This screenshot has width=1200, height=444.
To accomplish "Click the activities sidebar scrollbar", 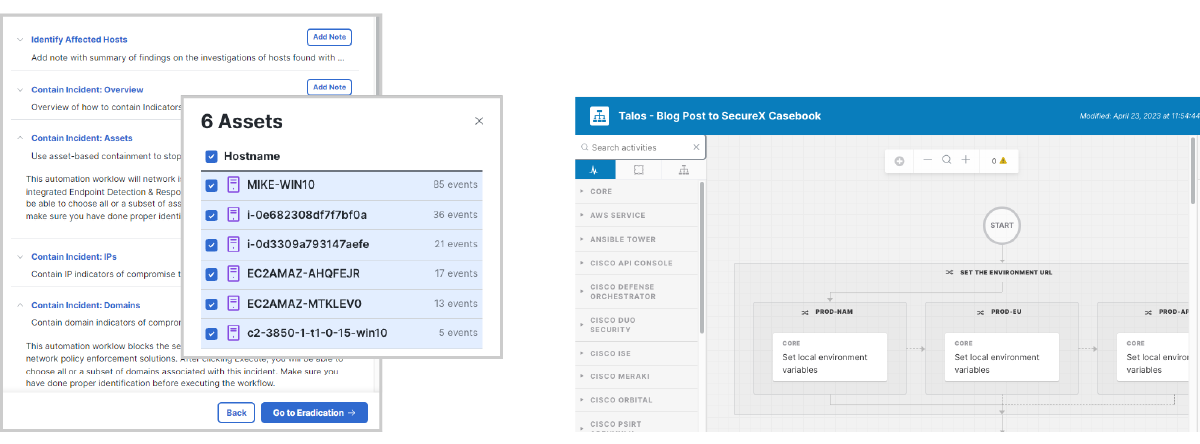I will (x=701, y=258).
